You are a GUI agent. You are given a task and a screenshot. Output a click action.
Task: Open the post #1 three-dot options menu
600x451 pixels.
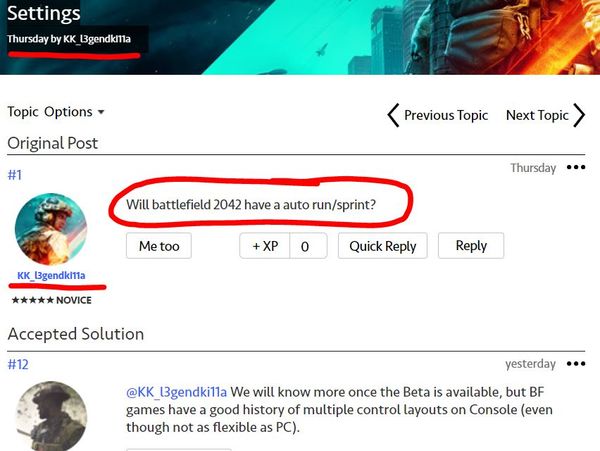pyautogui.click(x=576, y=167)
